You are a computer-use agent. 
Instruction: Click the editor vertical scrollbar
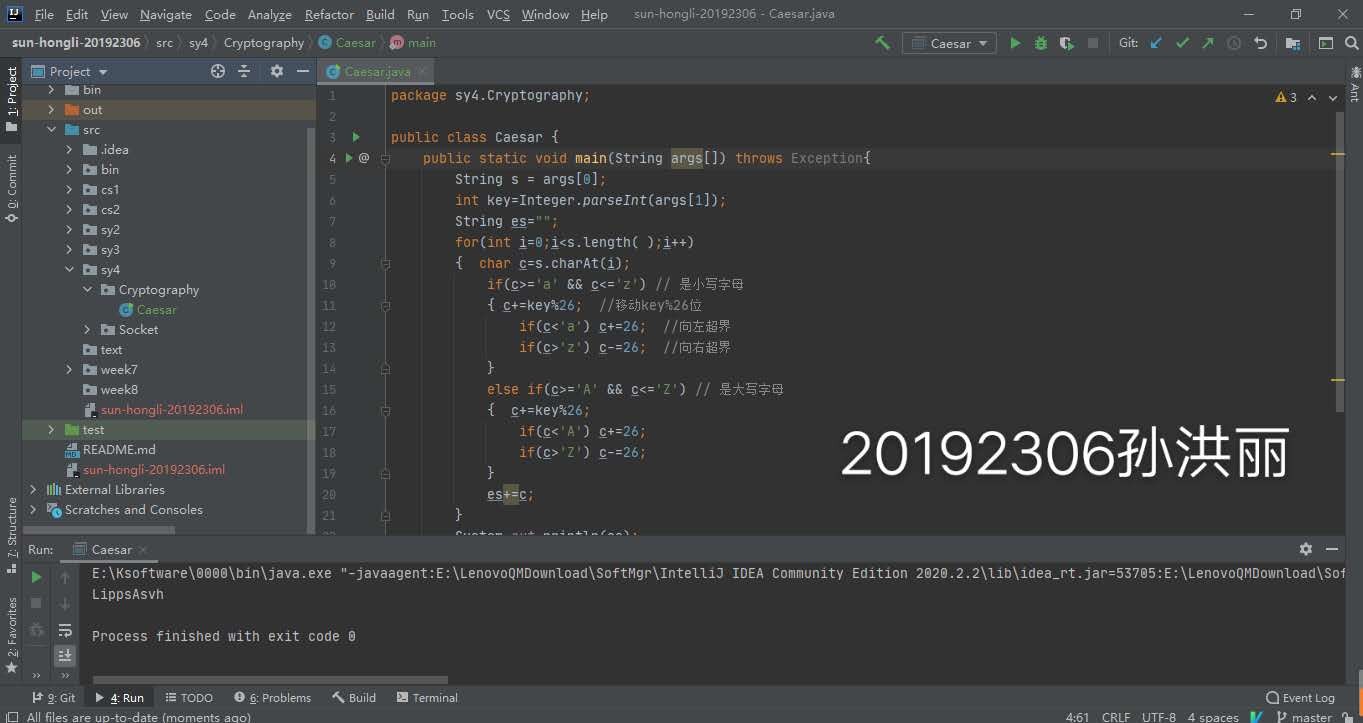[1340, 262]
